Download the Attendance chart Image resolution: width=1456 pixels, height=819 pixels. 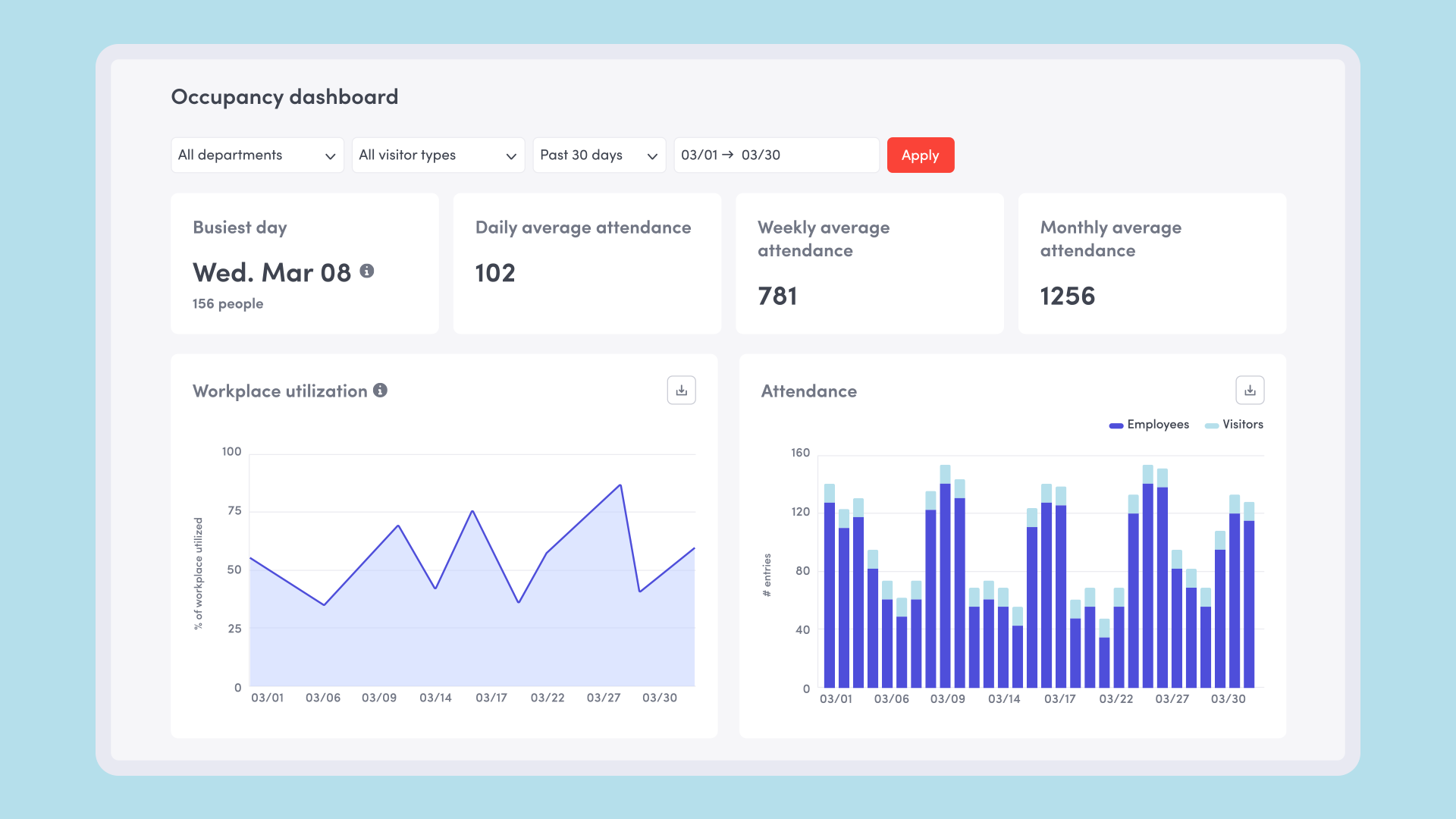pos(1250,391)
